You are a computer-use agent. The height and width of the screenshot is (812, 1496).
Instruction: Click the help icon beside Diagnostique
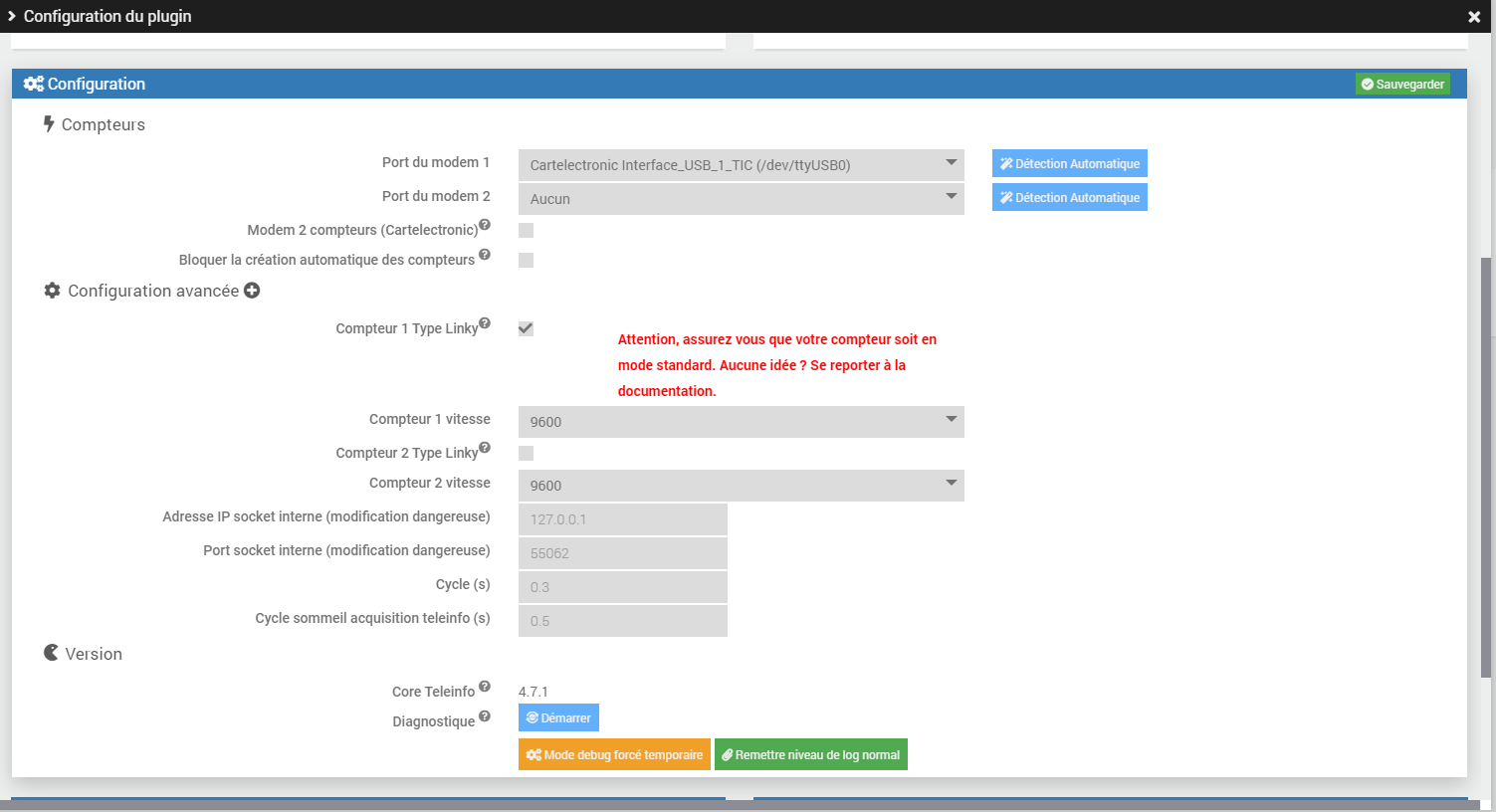485,715
